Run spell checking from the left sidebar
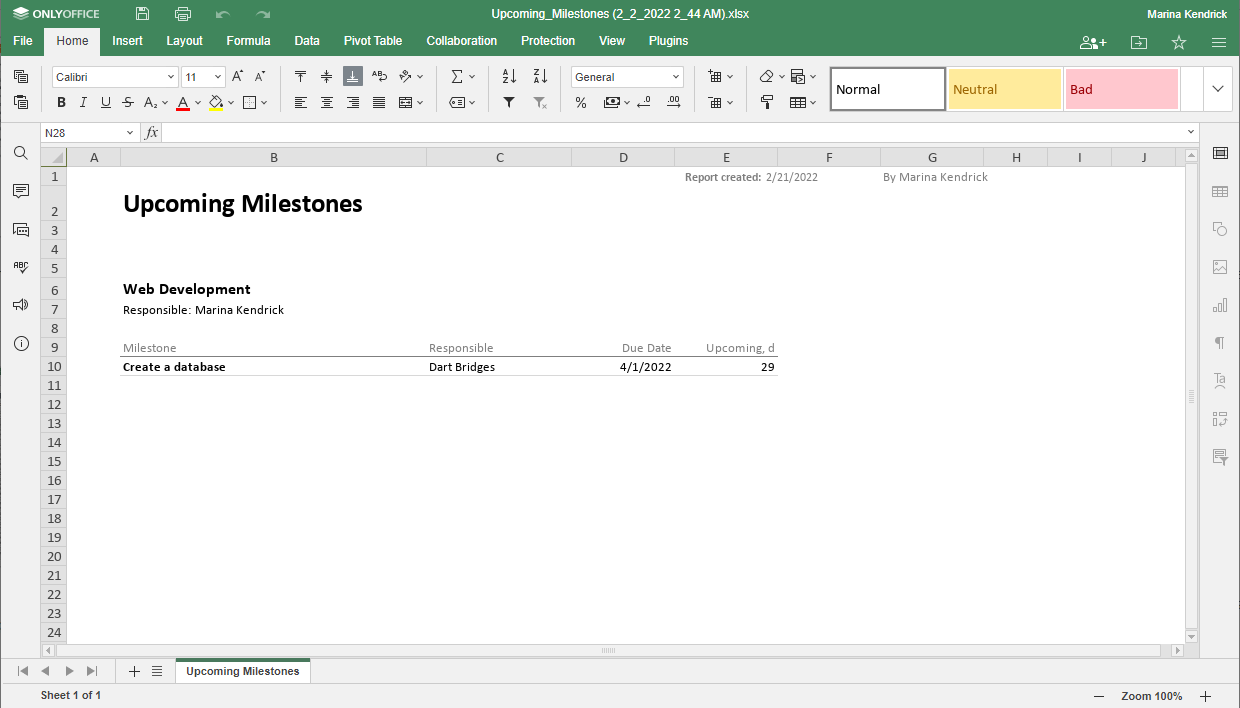Image resolution: width=1240 pixels, height=708 pixels. [20, 267]
